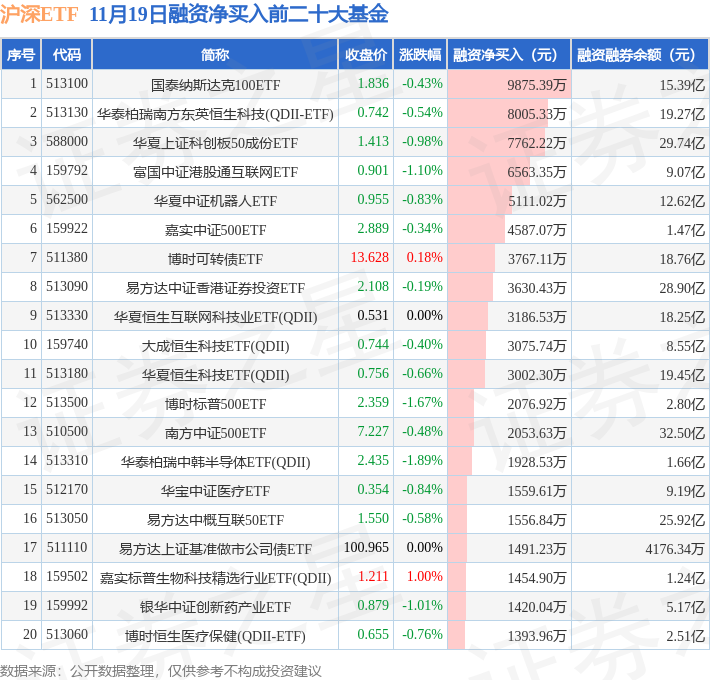Click 博时恒生医疗保健(QDII-ETF) name
This screenshot has height=680, width=710.
pyautogui.click(x=215, y=635)
